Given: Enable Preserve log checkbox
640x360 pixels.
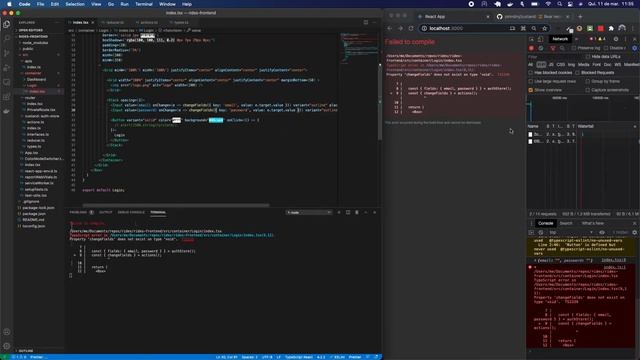Looking at the screenshot, I should pos(573,48).
